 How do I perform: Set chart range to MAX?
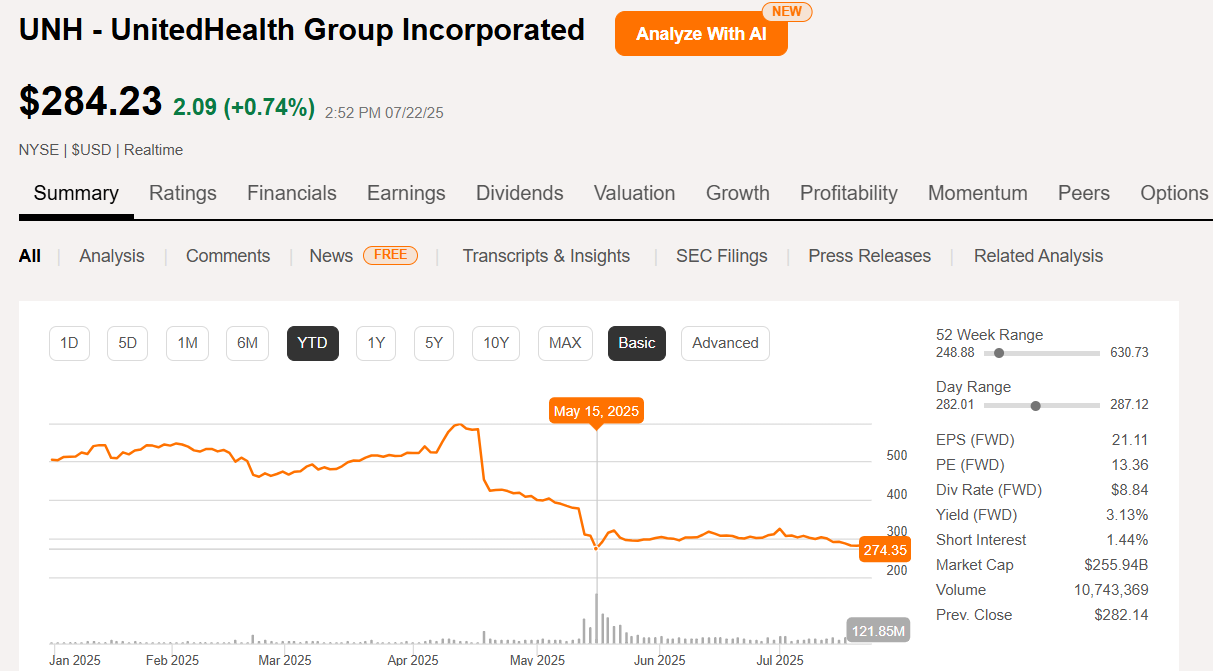pos(565,343)
